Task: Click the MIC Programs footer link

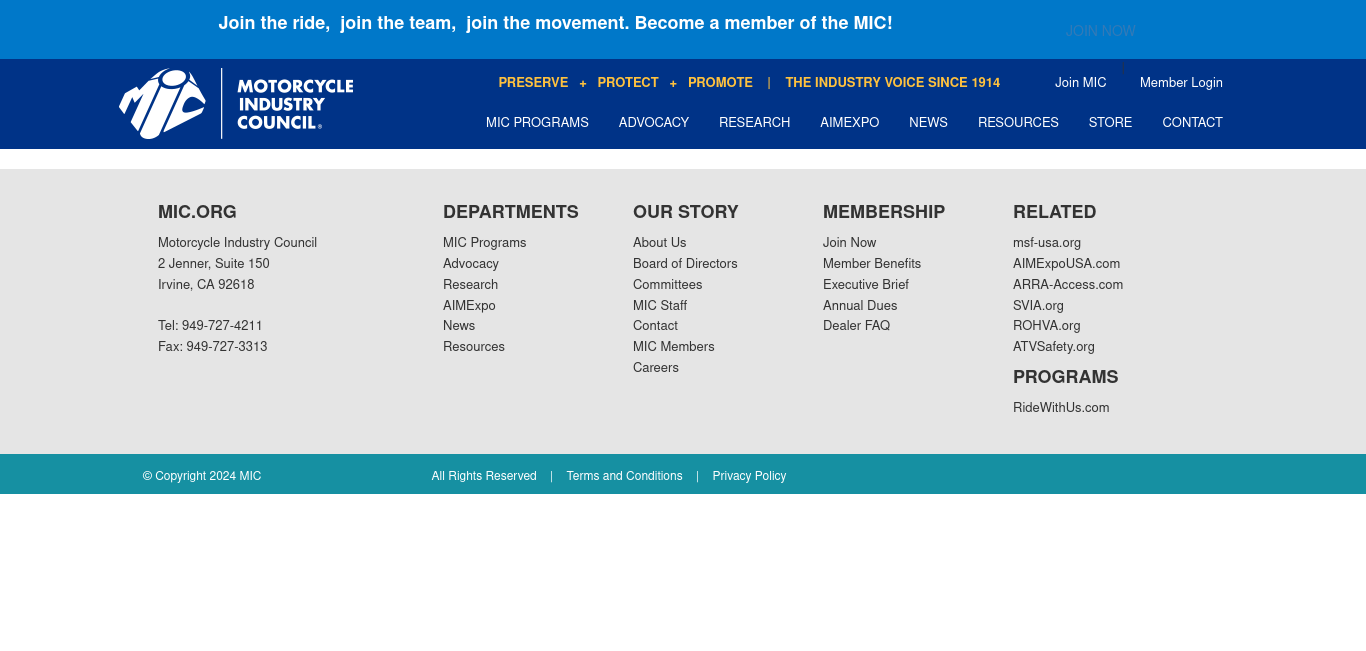Action: (484, 243)
